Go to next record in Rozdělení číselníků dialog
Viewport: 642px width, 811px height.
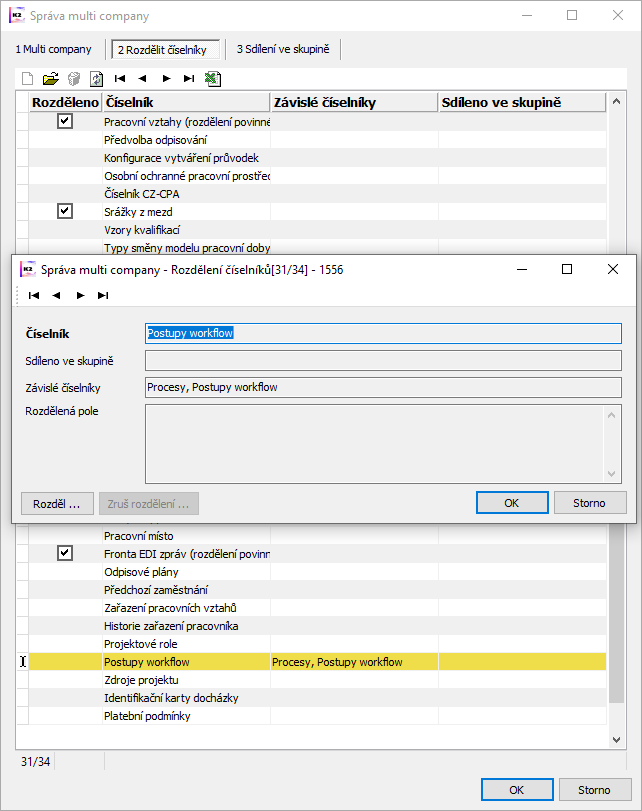coord(80,295)
